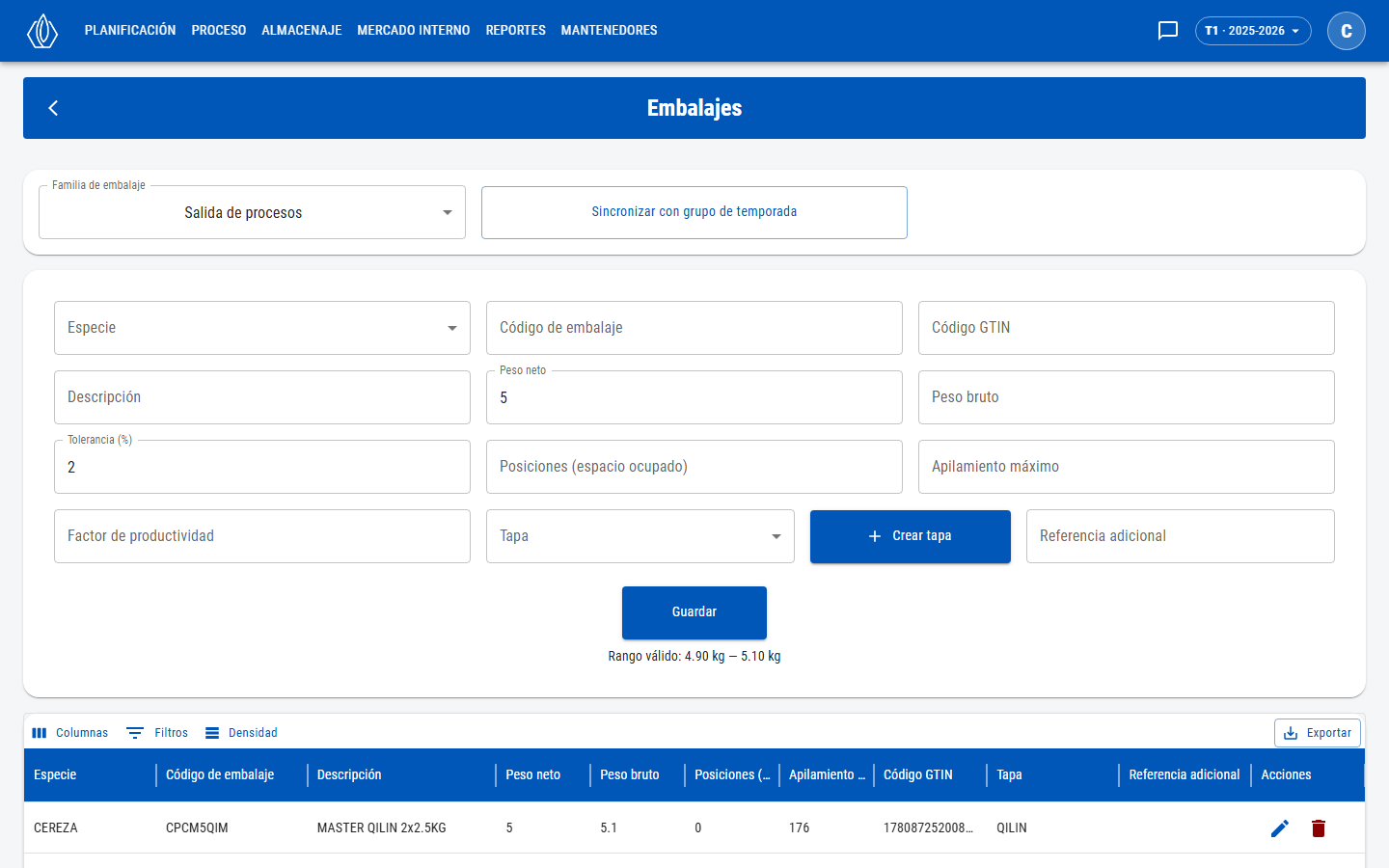Open the REPORTES menu
Image resolution: width=1389 pixels, height=868 pixels.
516,31
